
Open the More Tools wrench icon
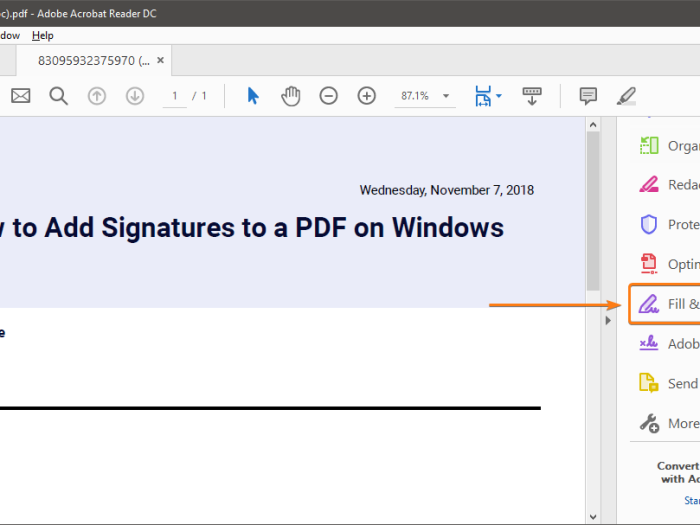[649, 423]
